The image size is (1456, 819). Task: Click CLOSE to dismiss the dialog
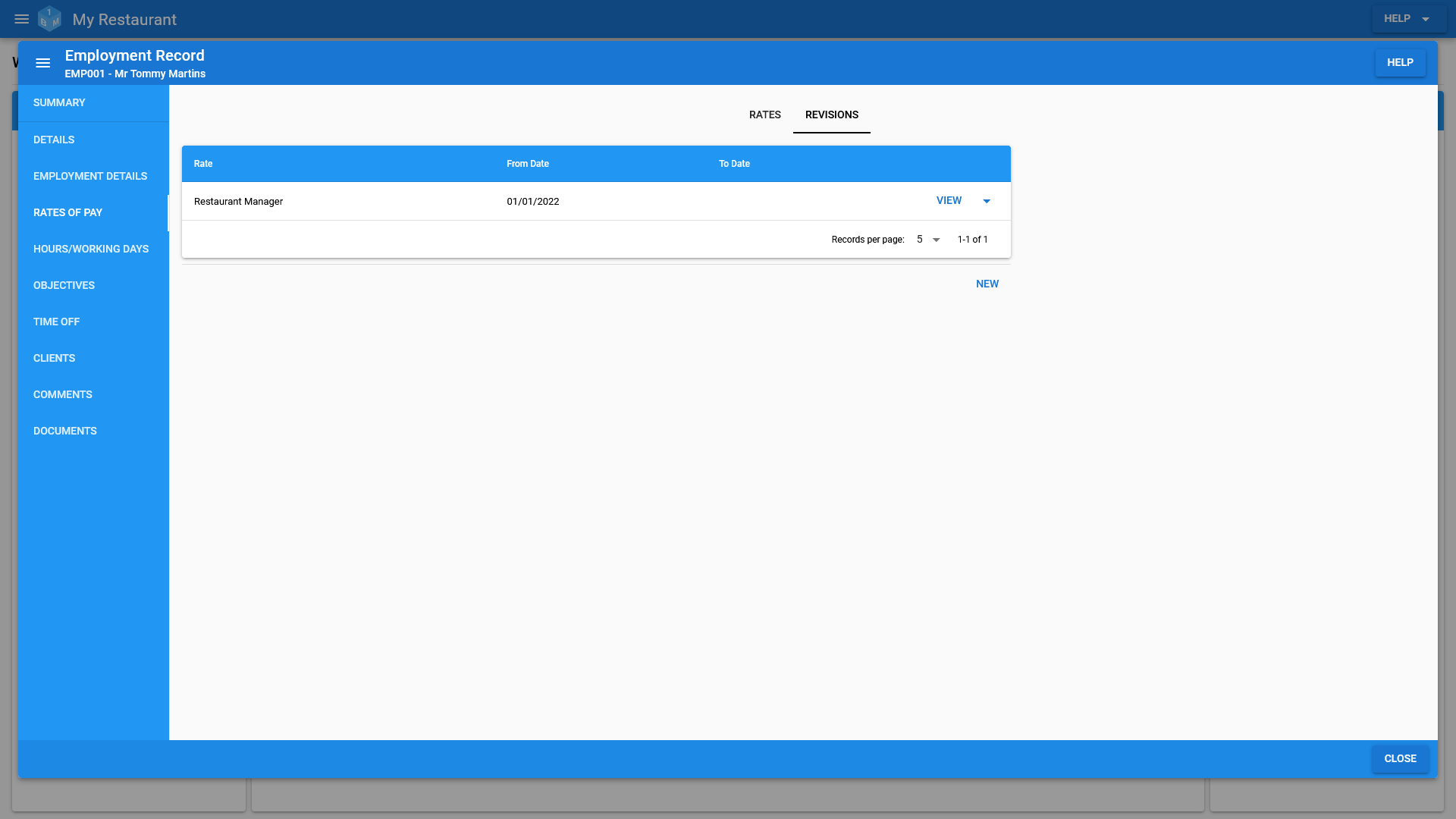pyautogui.click(x=1399, y=758)
